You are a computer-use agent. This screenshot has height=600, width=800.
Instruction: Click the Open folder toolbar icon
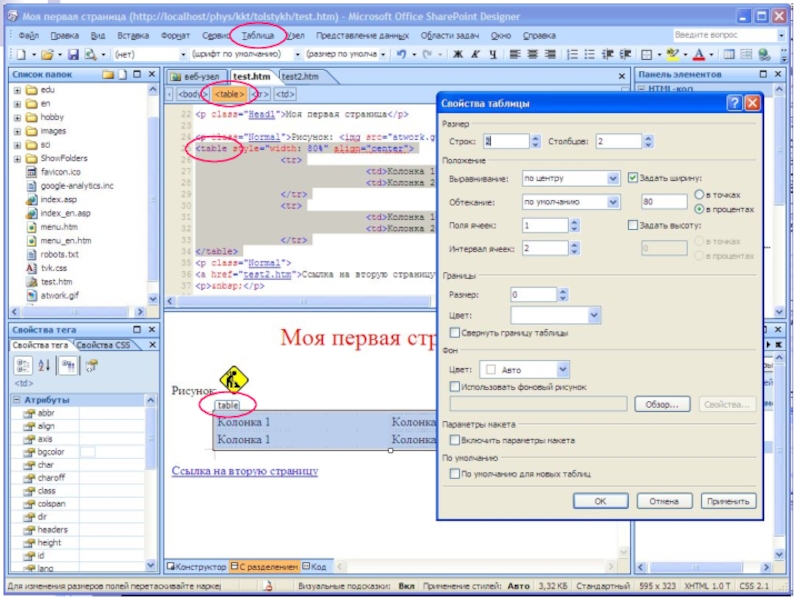point(47,54)
